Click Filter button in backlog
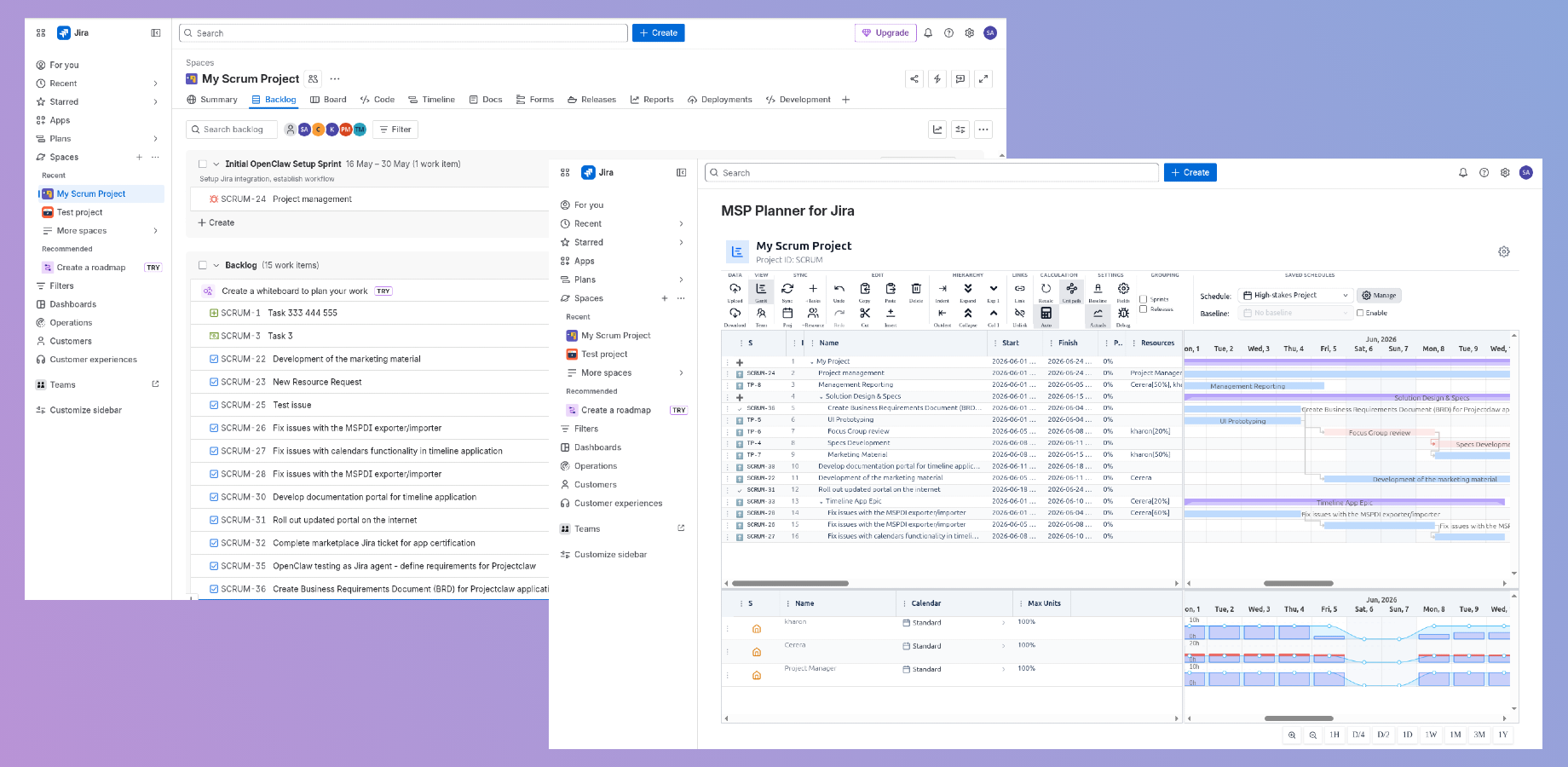1568x767 pixels. [x=395, y=130]
